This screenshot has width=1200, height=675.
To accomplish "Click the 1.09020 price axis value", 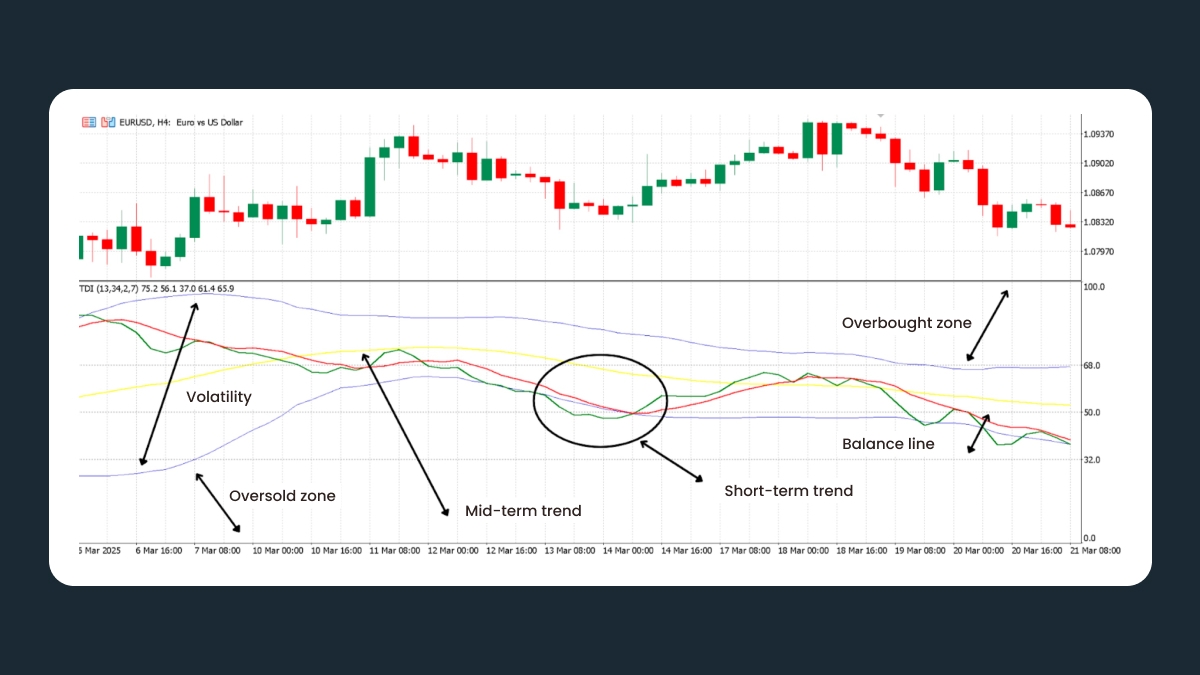I will [x=1099, y=163].
